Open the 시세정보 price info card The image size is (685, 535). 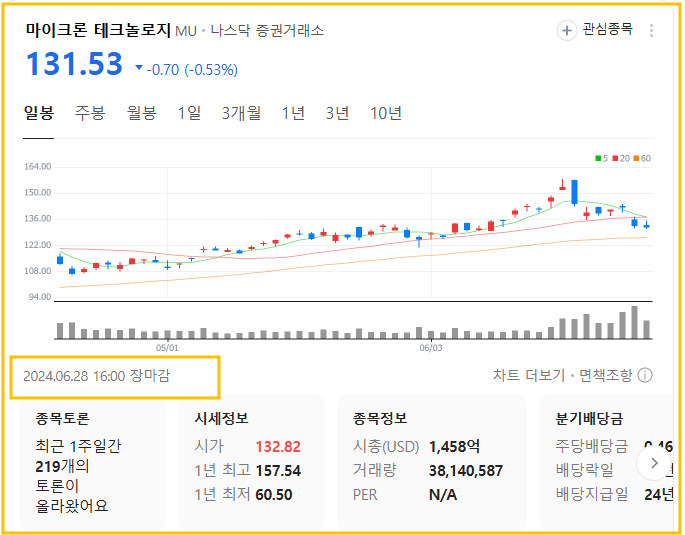pyautogui.click(x=251, y=462)
